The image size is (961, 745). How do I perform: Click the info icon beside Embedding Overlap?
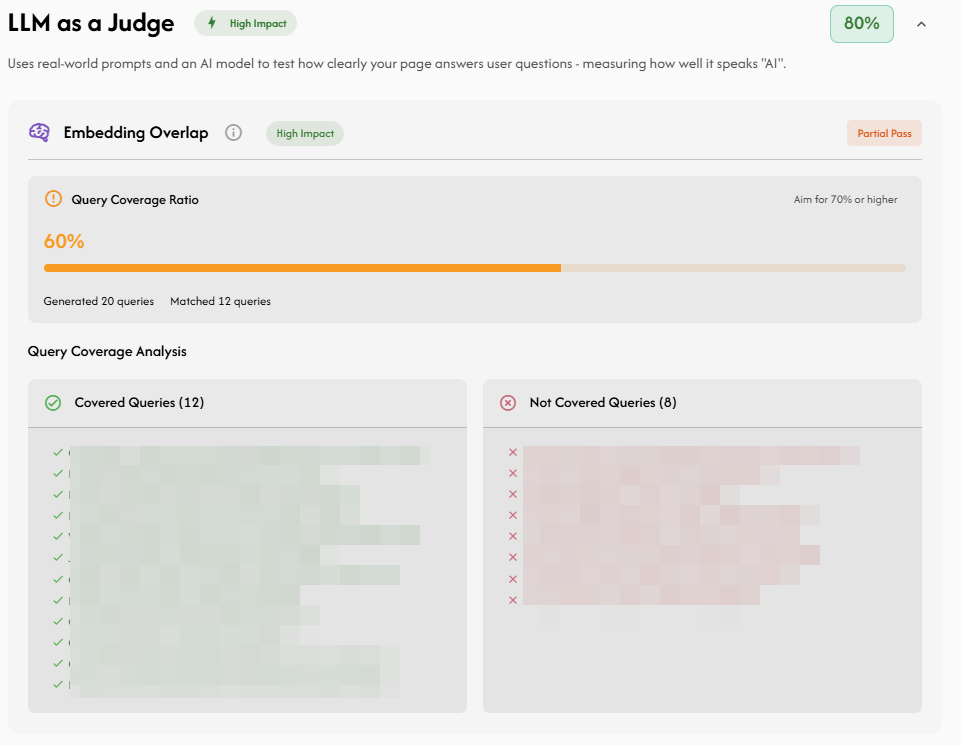(233, 133)
